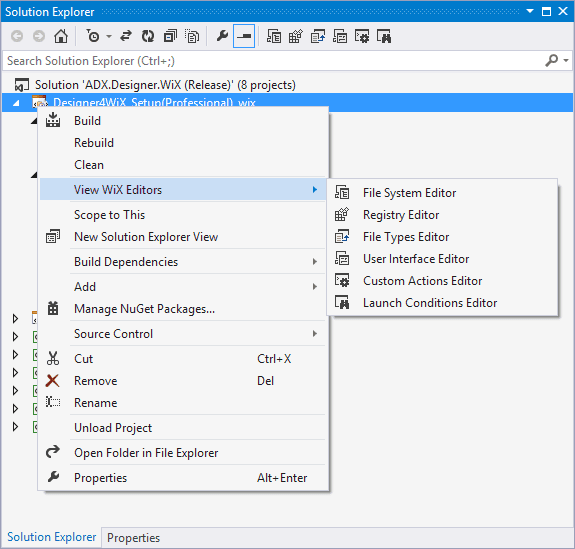The height and width of the screenshot is (549, 575).
Task: Choose Properties at bottom of context menu
Action: pos(183,477)
